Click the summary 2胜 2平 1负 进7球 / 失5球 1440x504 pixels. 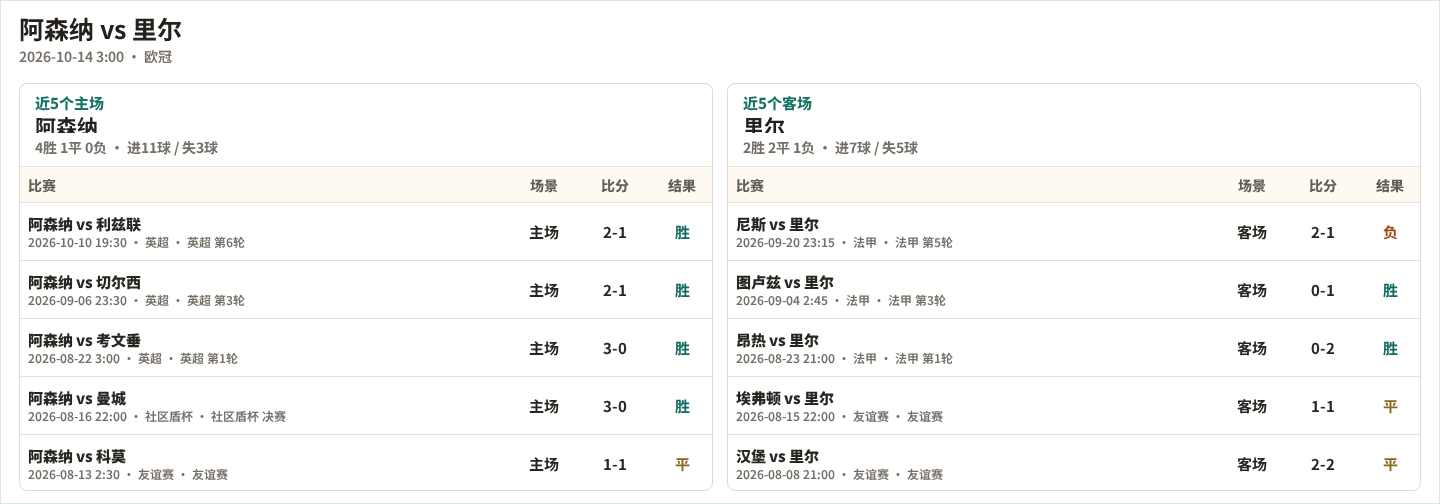830,148
